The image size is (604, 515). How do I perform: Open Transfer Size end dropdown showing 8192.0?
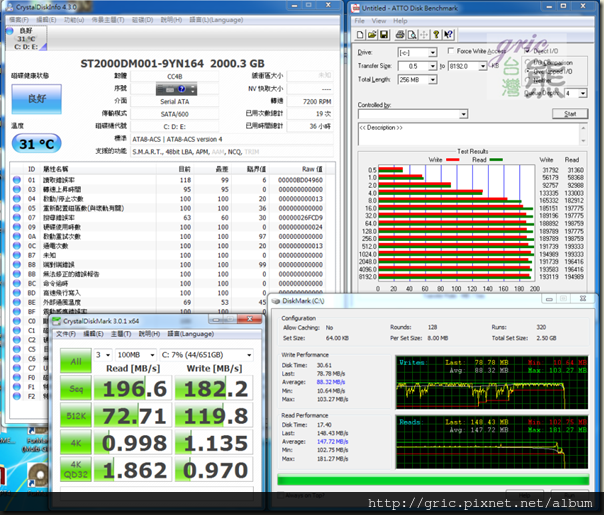coord(483,66)
